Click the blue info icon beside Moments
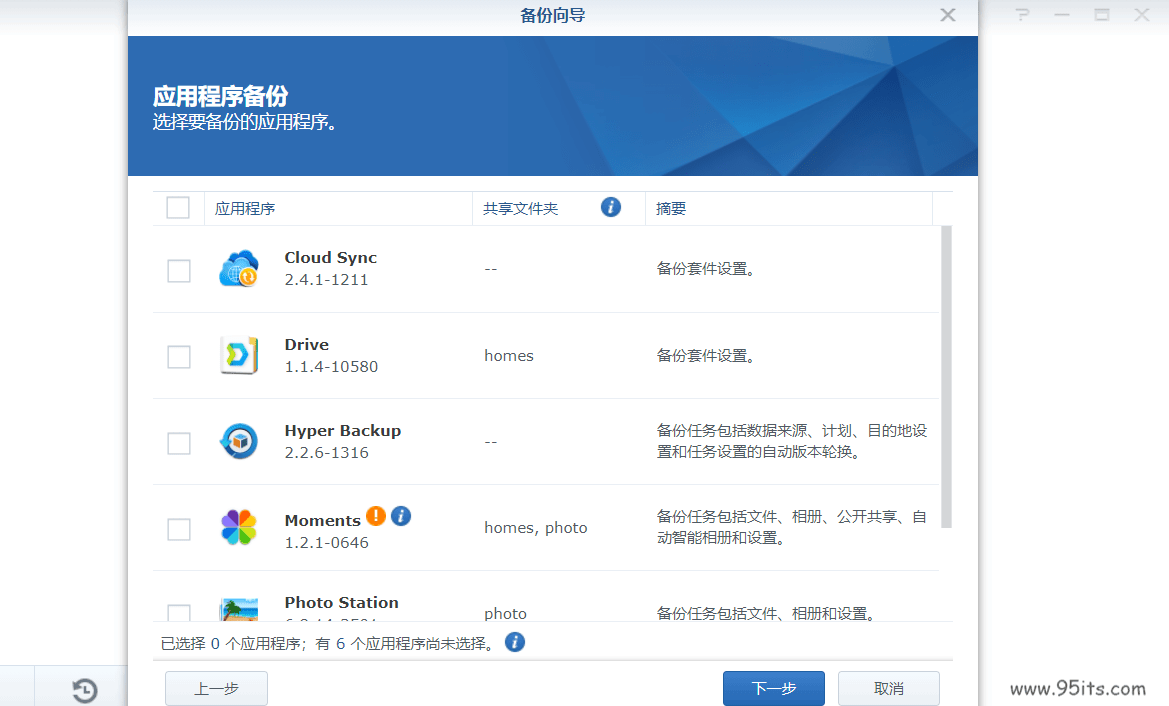The image size is (1169, 706). click(401, 516)
